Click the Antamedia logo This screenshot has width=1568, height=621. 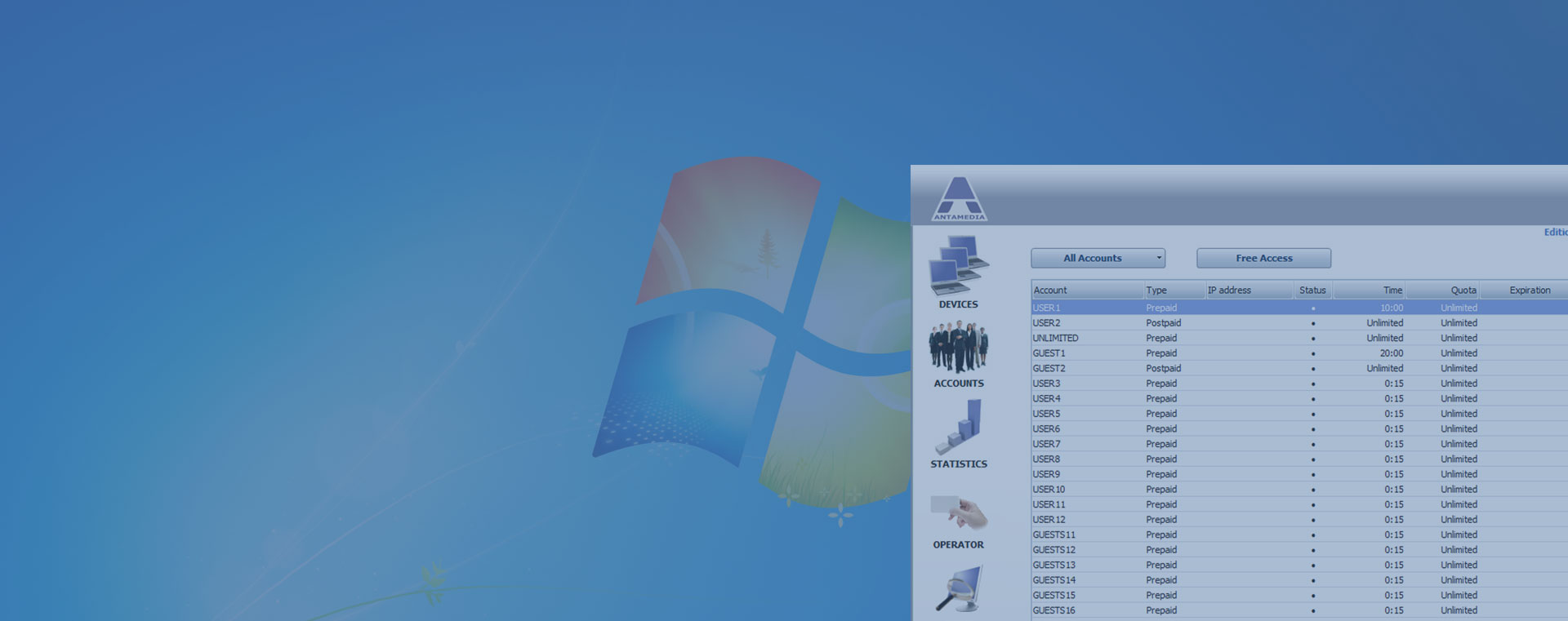point(960,199)
